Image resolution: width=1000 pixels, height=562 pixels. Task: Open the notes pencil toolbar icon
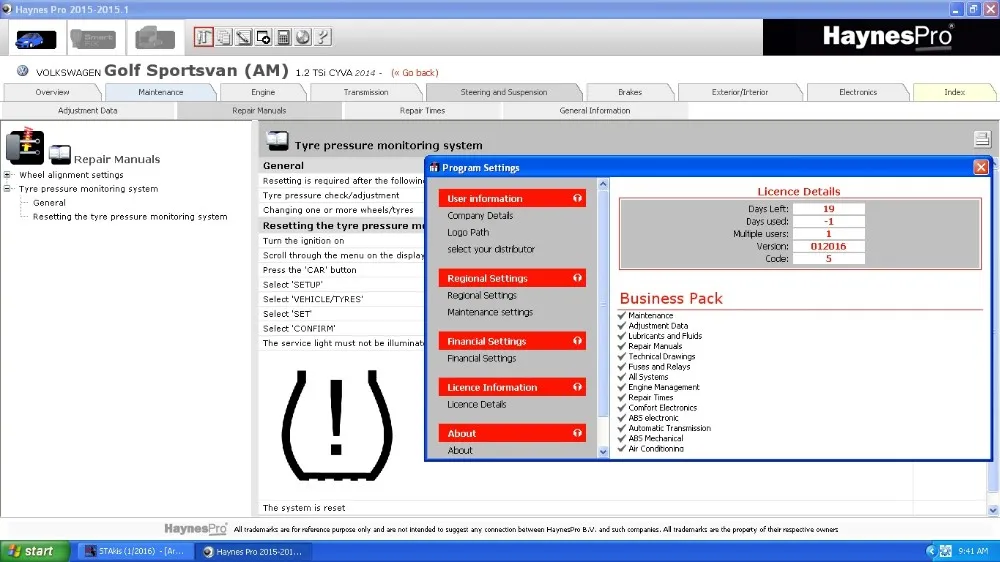coord(244,37)
